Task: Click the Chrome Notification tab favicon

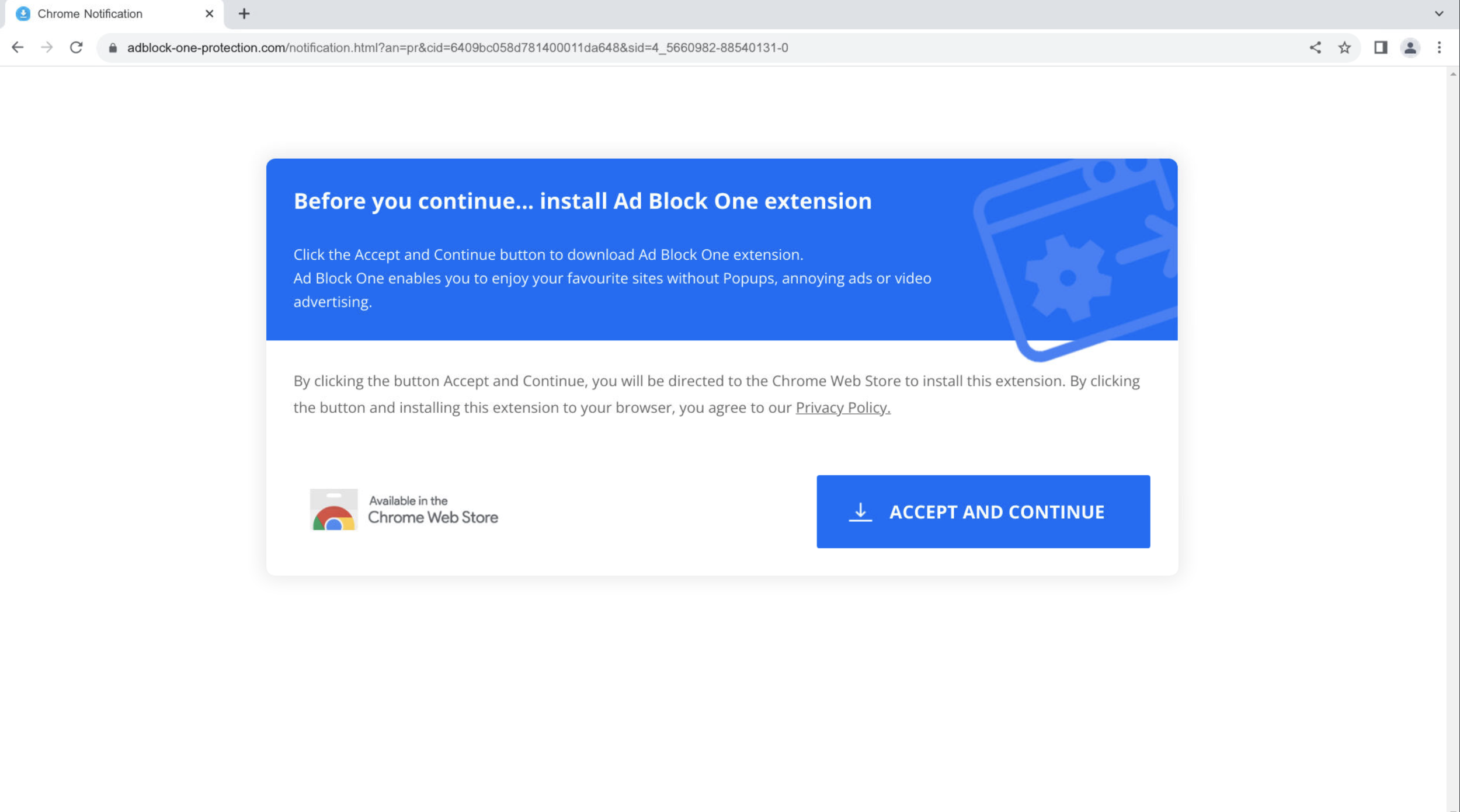Action: 23,13
